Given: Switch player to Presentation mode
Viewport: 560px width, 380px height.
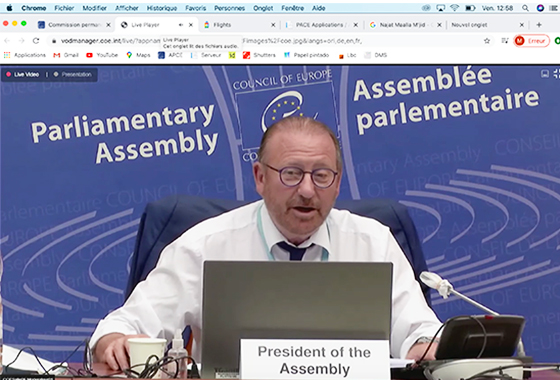Looking at the screenshot, I should (x=72, y=74).
